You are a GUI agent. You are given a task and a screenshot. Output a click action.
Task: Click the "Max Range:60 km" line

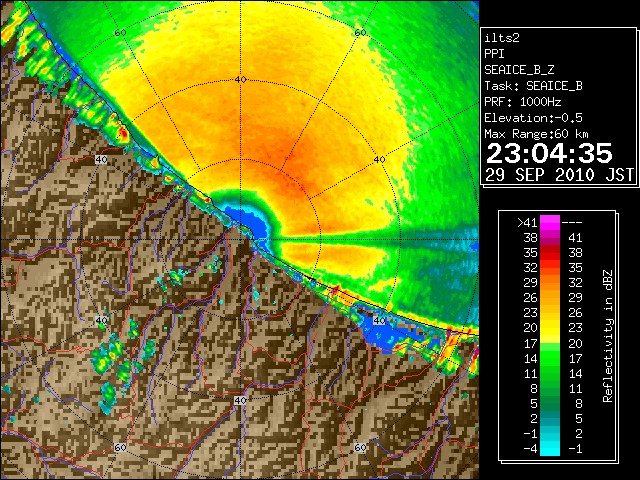coord(536,134)
